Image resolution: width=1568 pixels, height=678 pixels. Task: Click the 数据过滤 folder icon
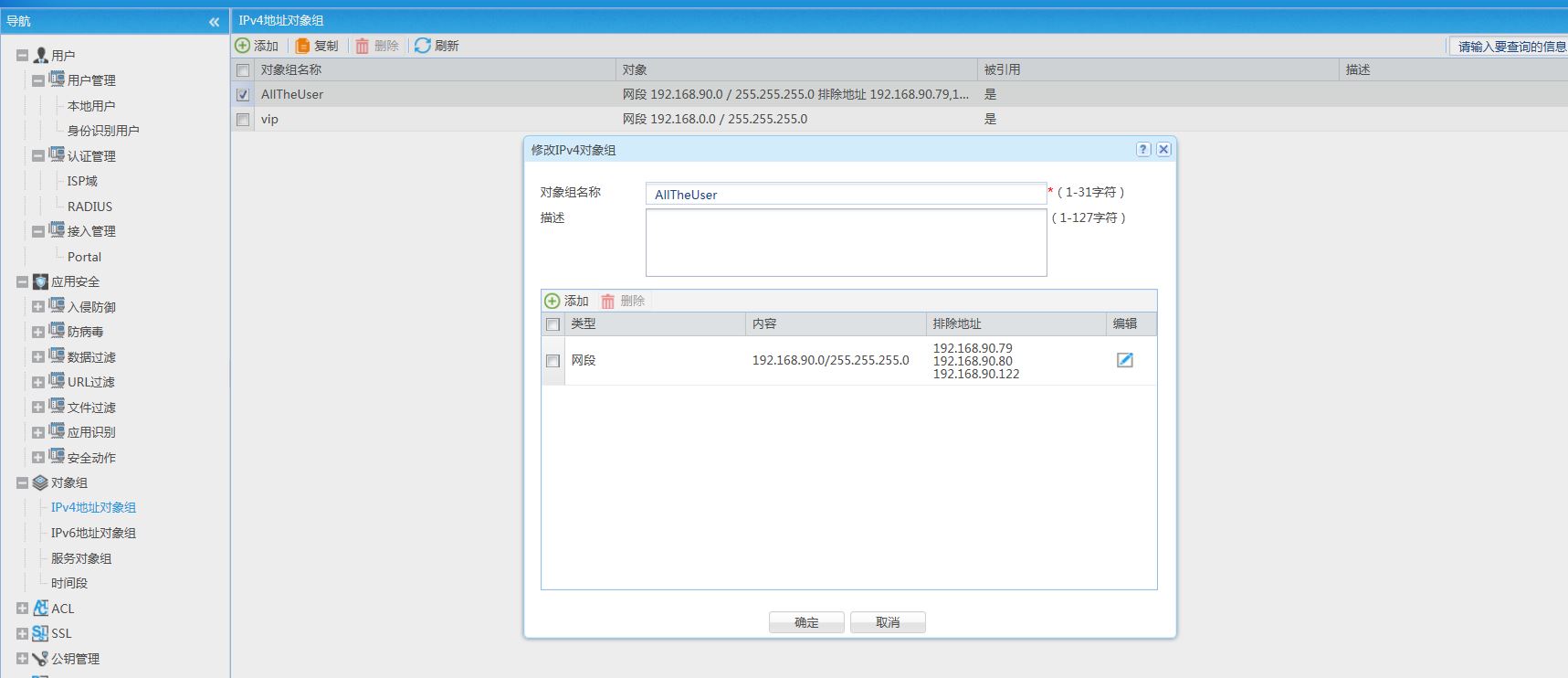pyautogui.click(x=57, y=356)
